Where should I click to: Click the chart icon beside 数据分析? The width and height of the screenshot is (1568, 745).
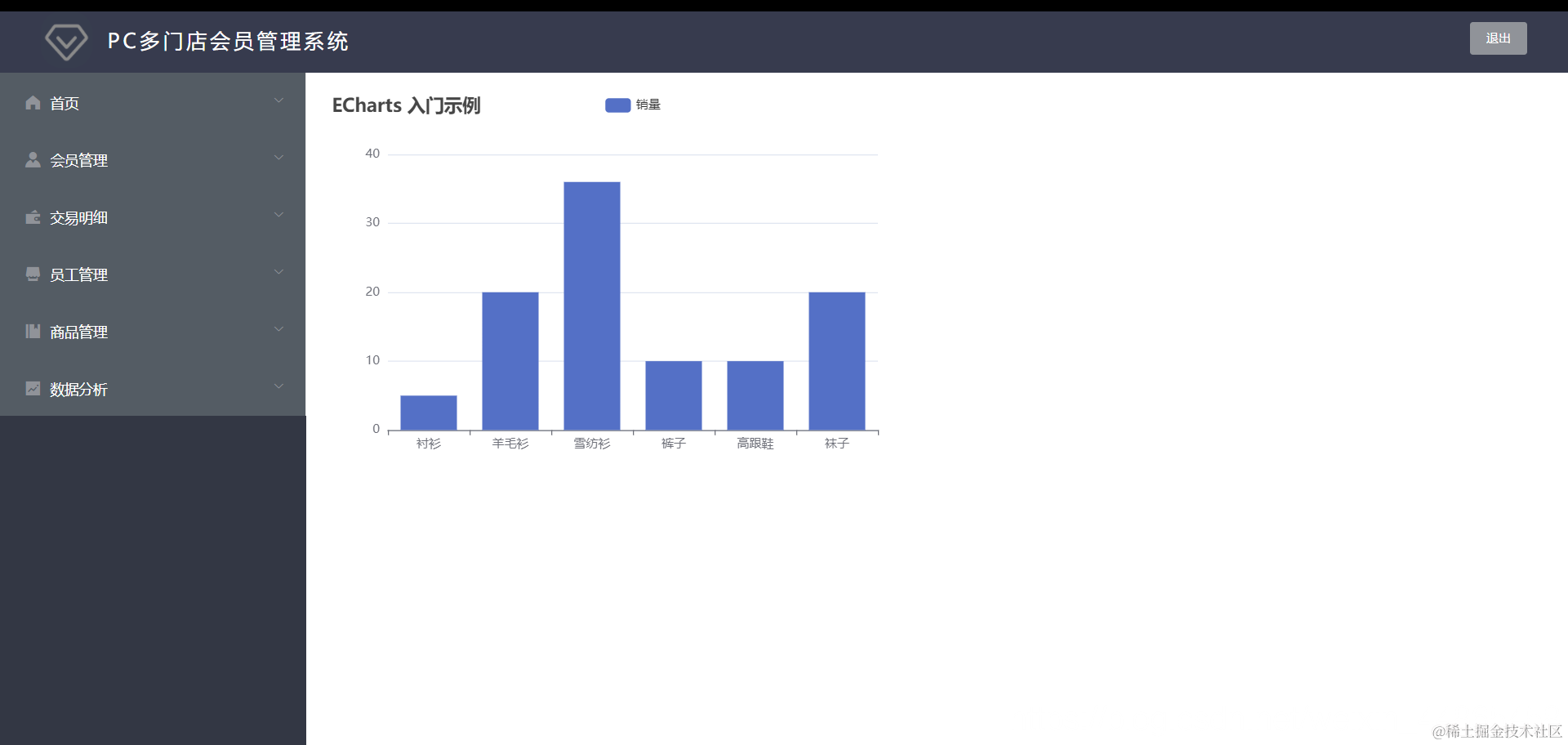click(x=33, y=389)
